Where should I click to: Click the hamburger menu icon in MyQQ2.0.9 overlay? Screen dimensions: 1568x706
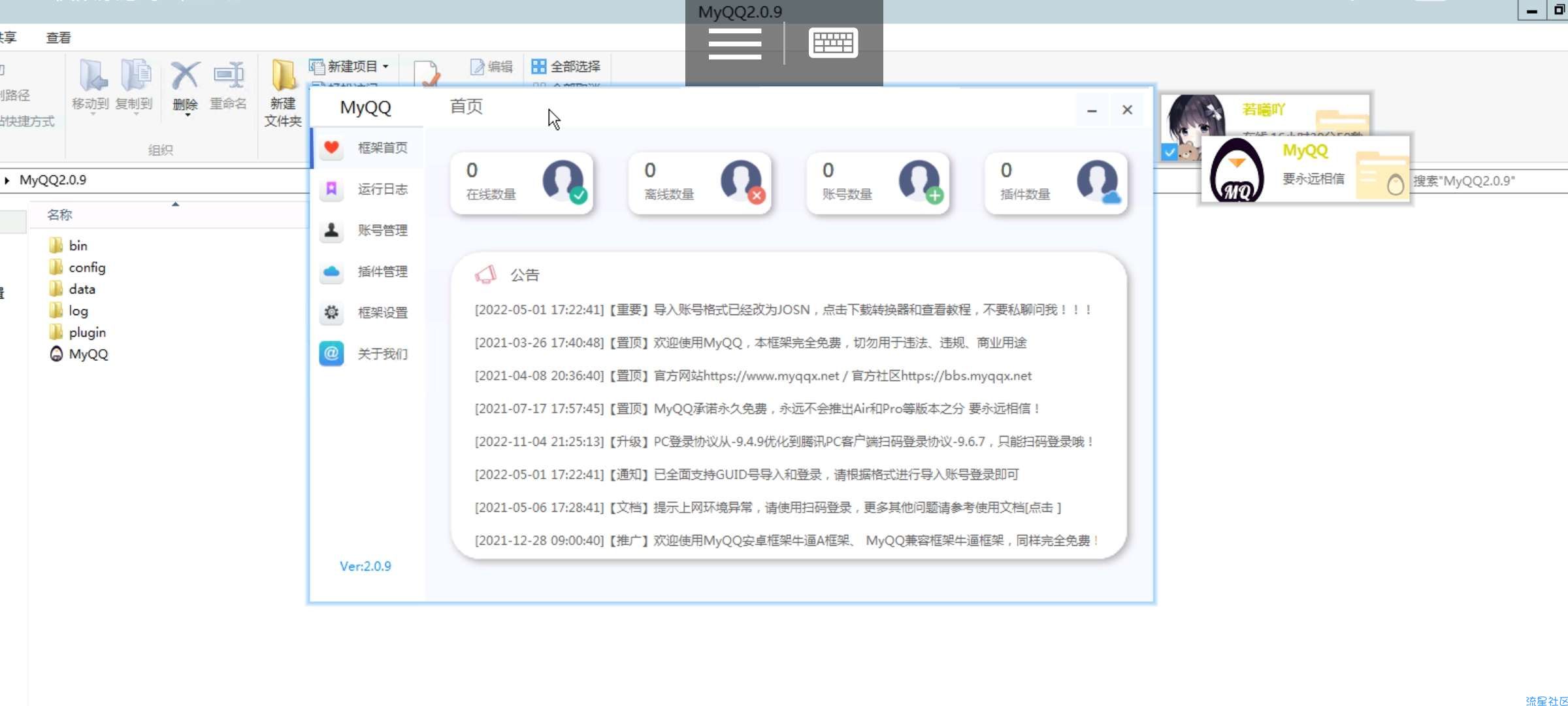(735, 44)
